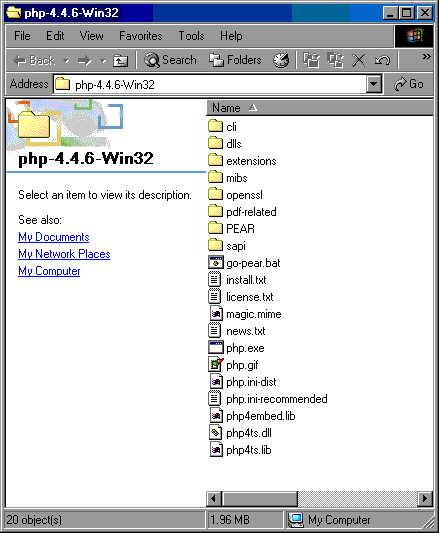Select the PEAR folder icon
This screenshot has width=439, height=533.
[215, 228]
